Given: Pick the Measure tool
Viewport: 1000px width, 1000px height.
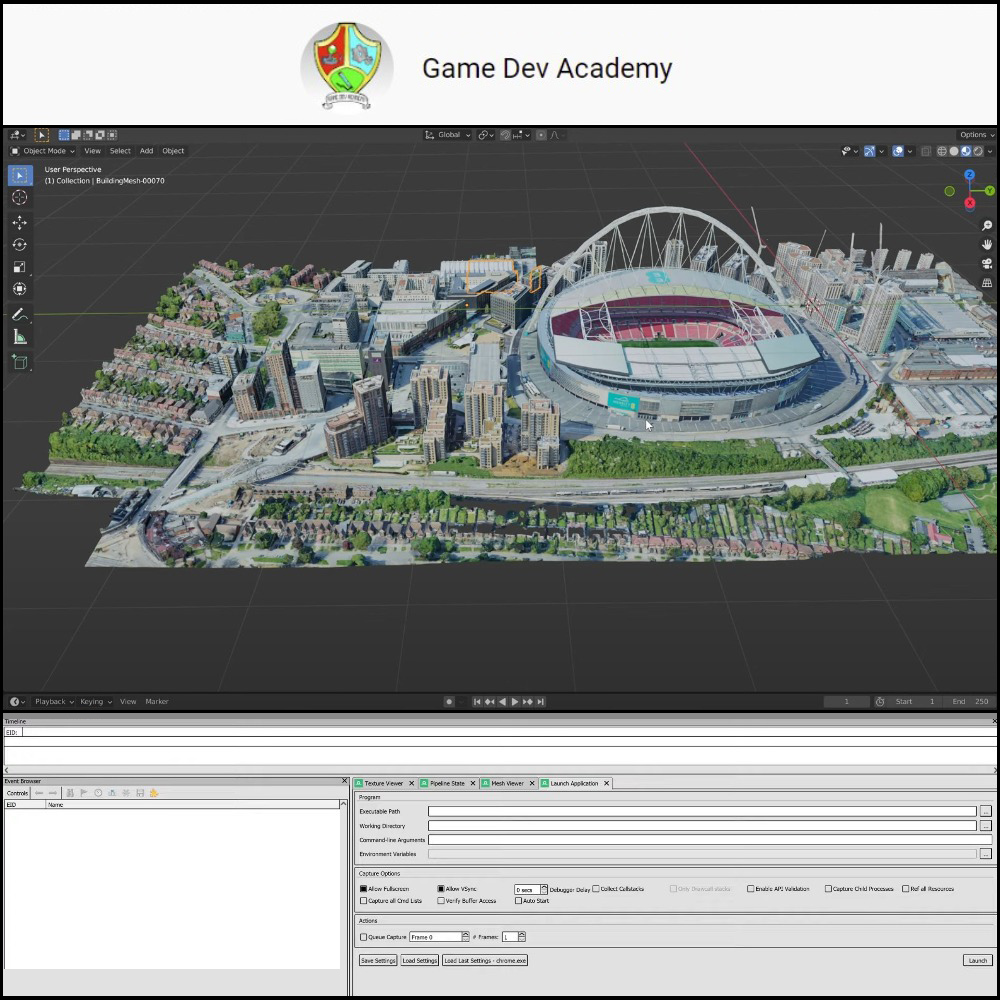Looking at the screenshot, I should (20, 337).
